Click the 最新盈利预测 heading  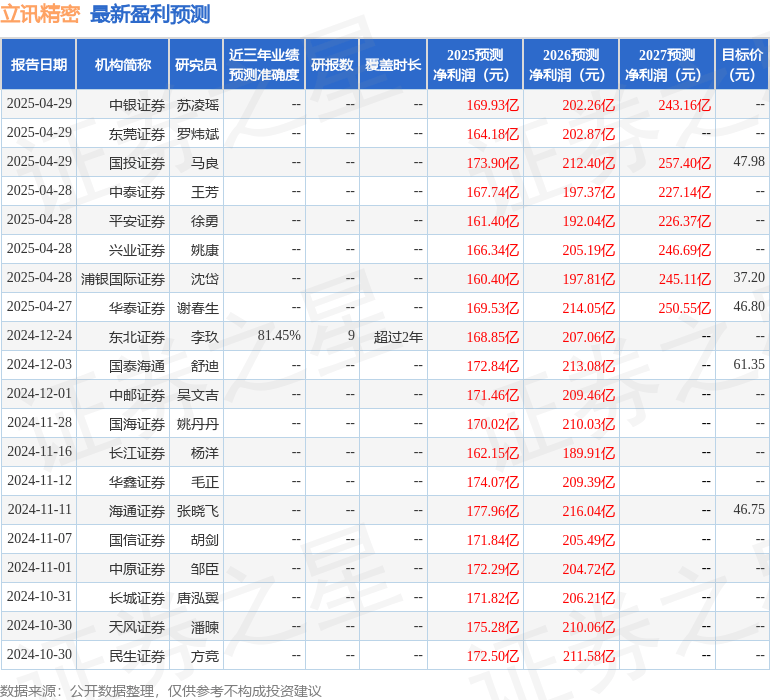click(150, 14)
